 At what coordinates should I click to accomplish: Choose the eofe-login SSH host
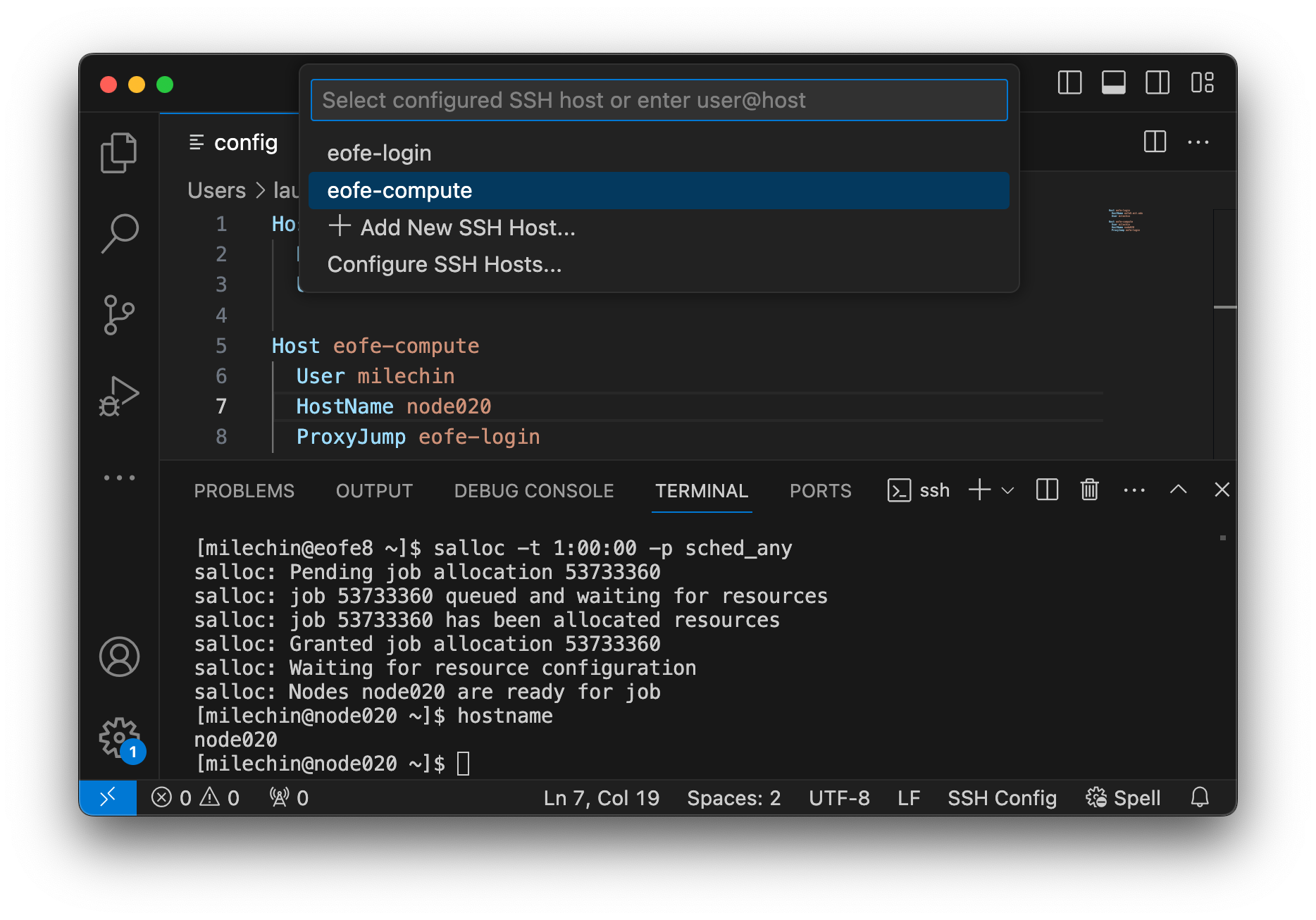click(659, 153)
